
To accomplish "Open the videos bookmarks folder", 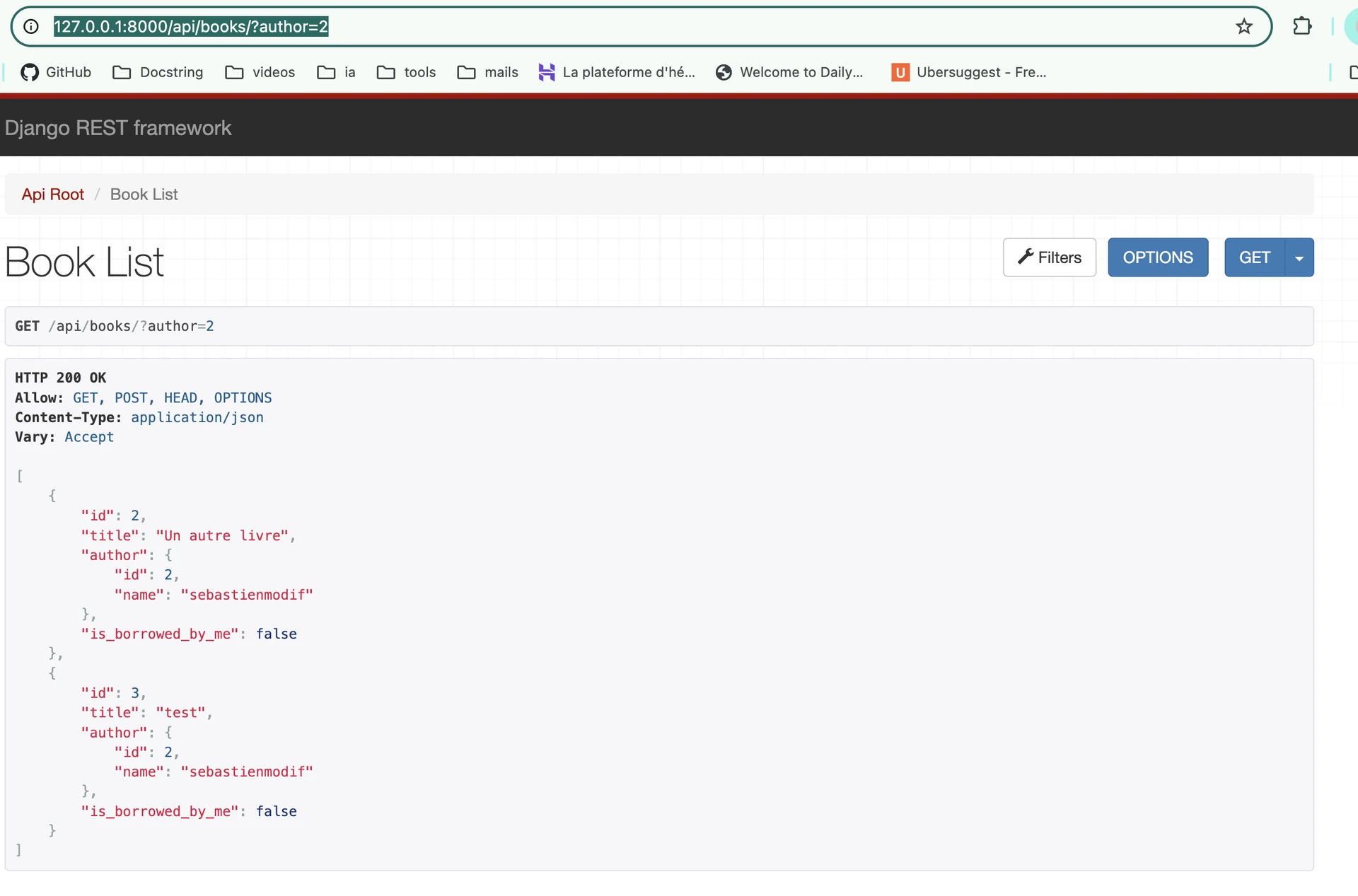I will click(260, 72).
